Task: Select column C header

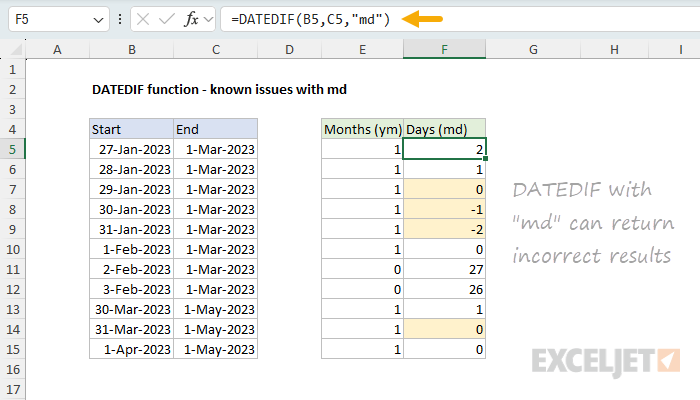Action: (x=216, y=50)
